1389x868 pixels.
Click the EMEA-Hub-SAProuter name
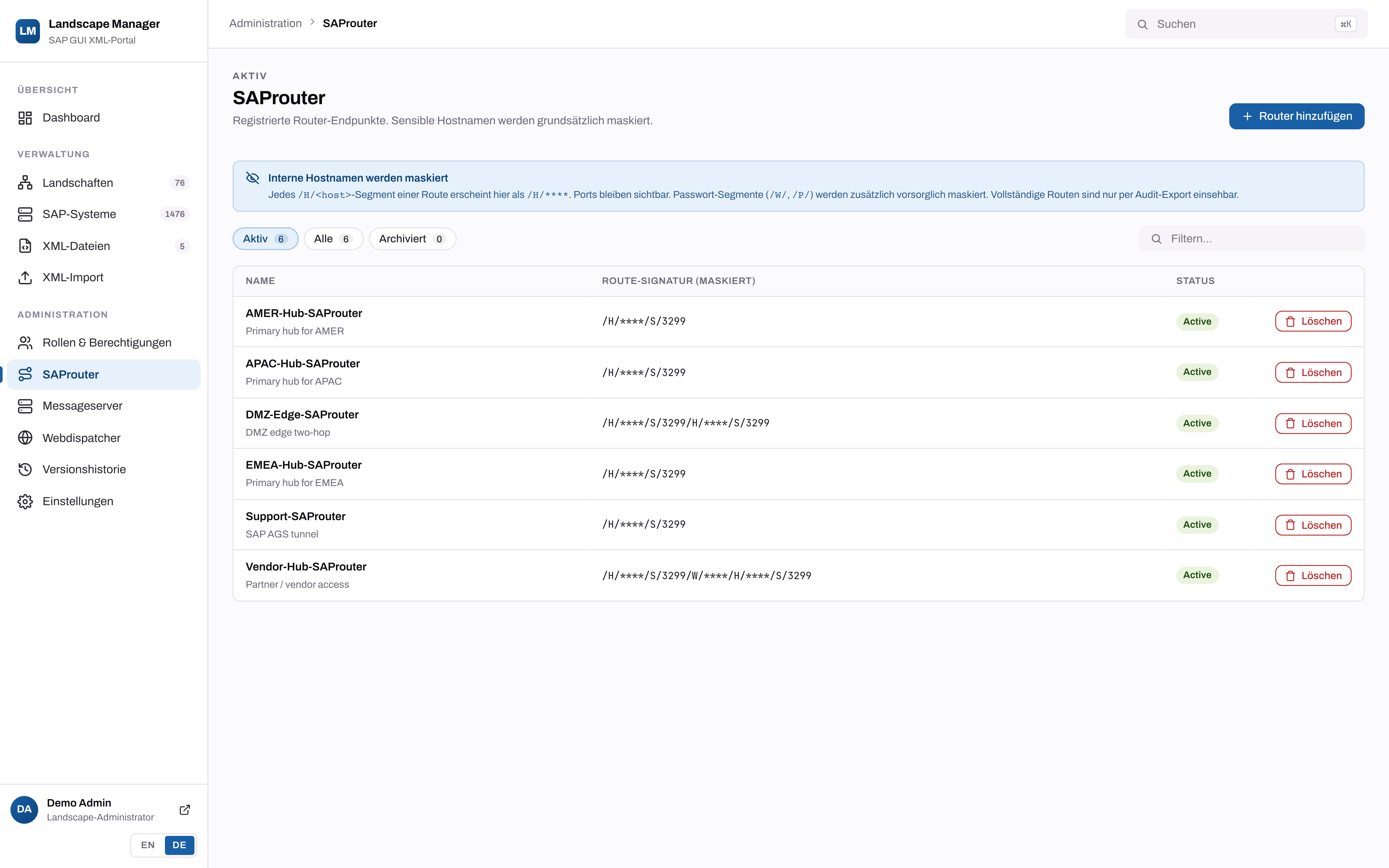(303, 465)
